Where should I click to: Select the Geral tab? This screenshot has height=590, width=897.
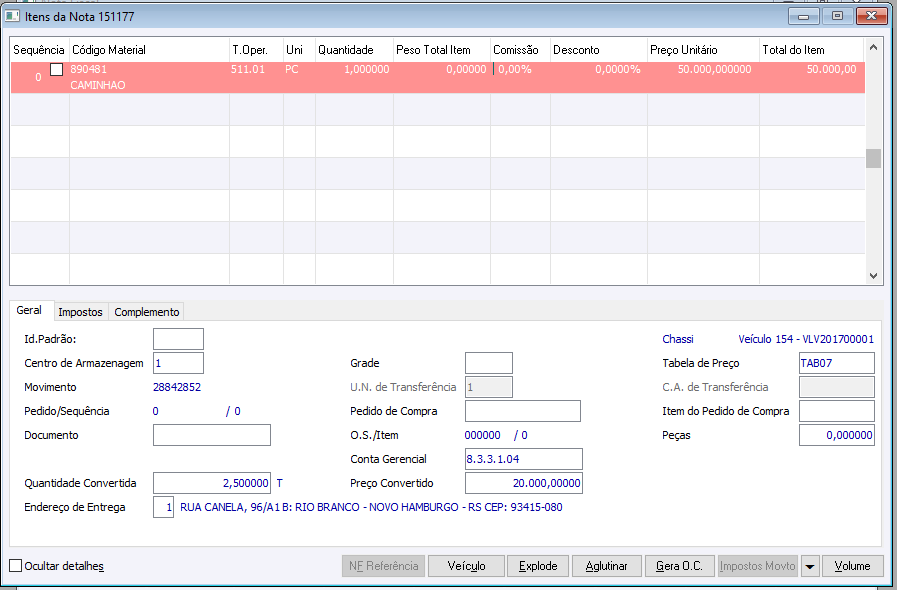click(29, 310)
